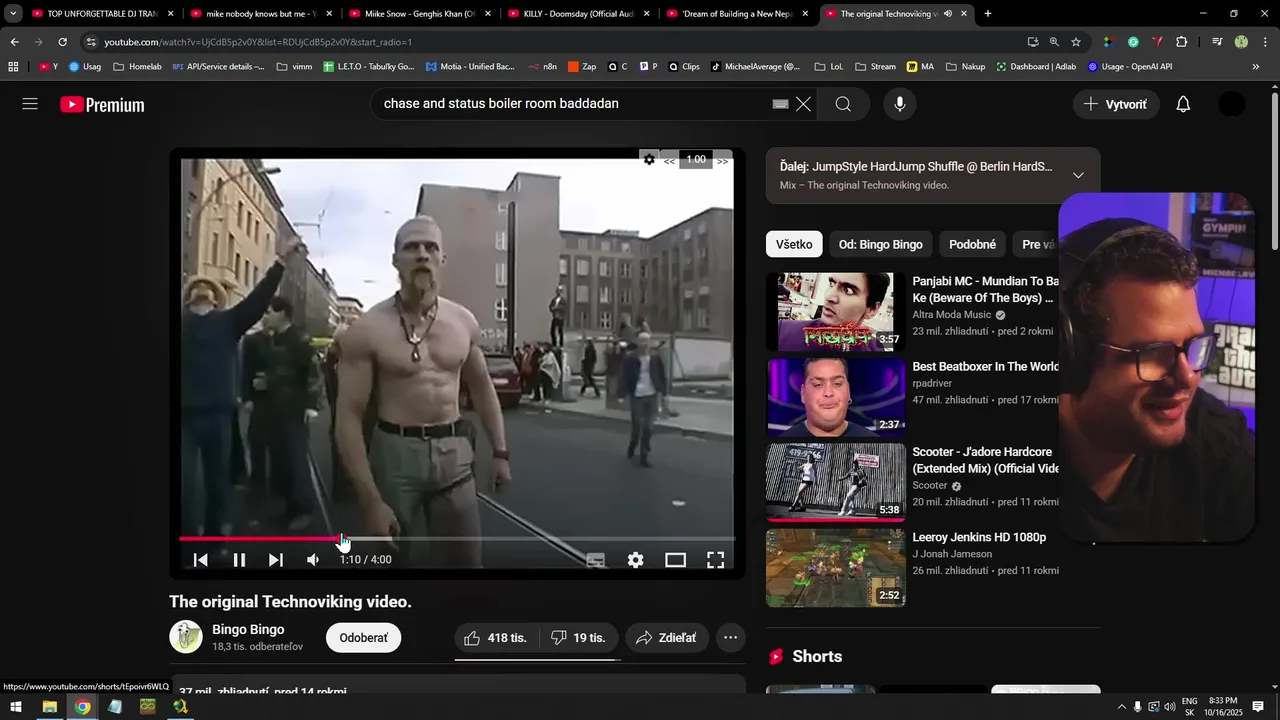
Task: Open the tab search dropdown arrow
Action: pos(13,14)
